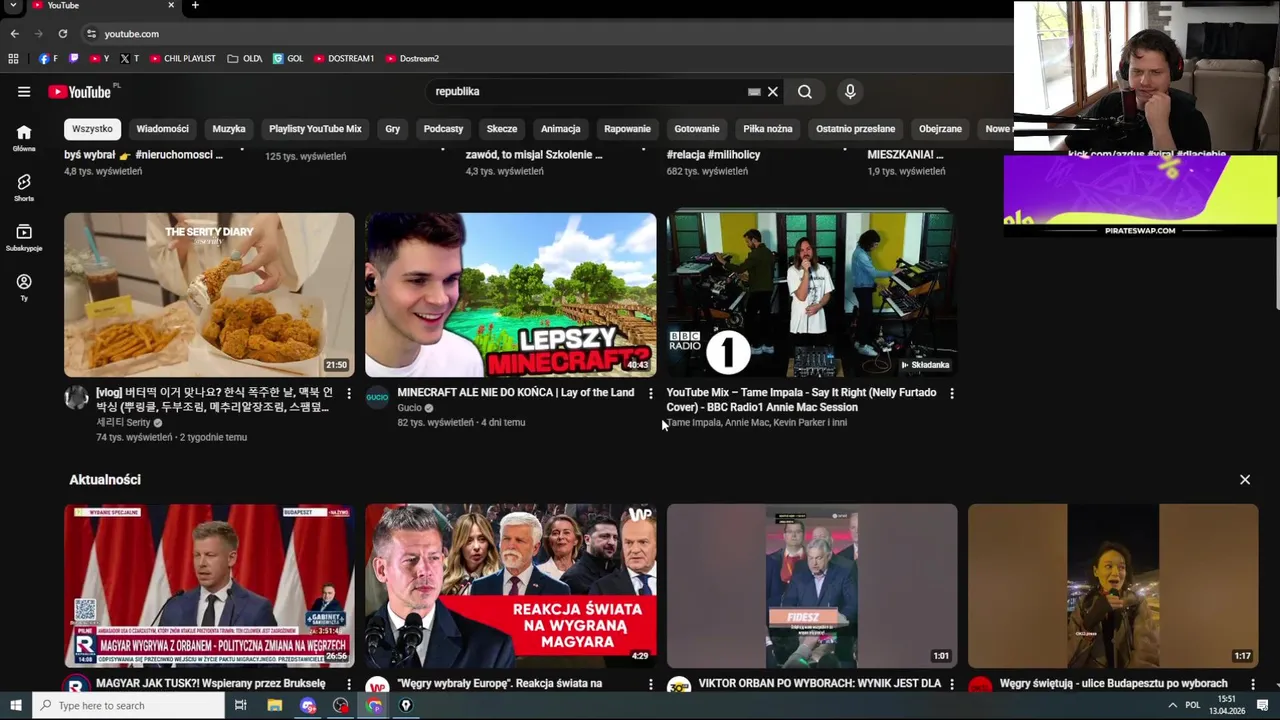
Task: Select the Podcasty filter chip
Action: point(443,129)
